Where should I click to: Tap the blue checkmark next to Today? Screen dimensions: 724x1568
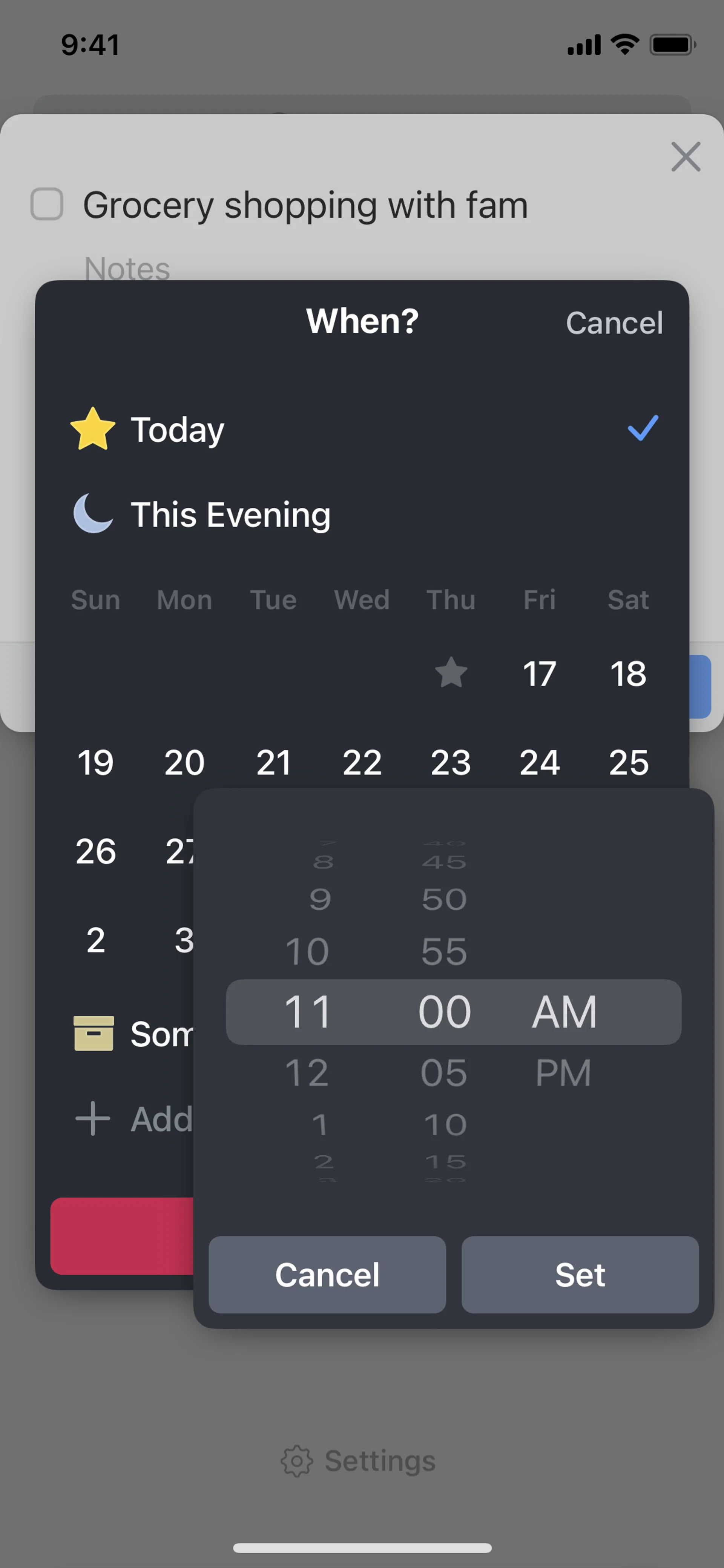[643, 428]
